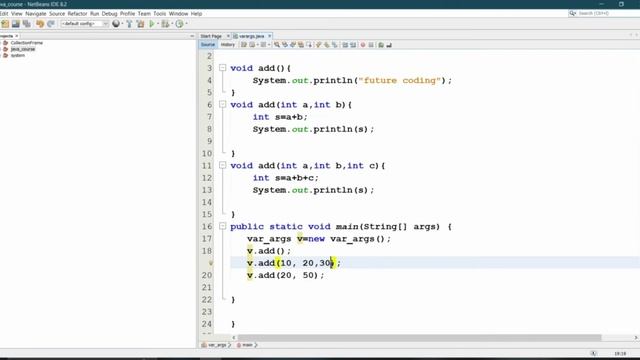Toggle Rectangular Selection mode

[x=309, y=45]
